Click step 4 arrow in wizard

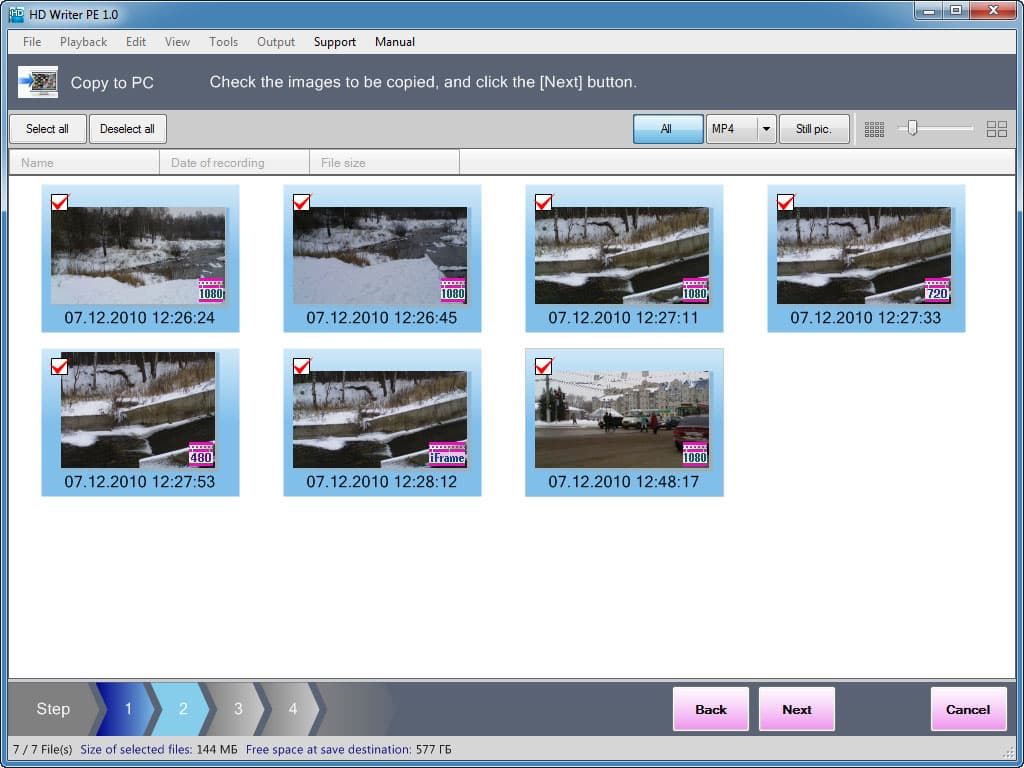(293, 709)
